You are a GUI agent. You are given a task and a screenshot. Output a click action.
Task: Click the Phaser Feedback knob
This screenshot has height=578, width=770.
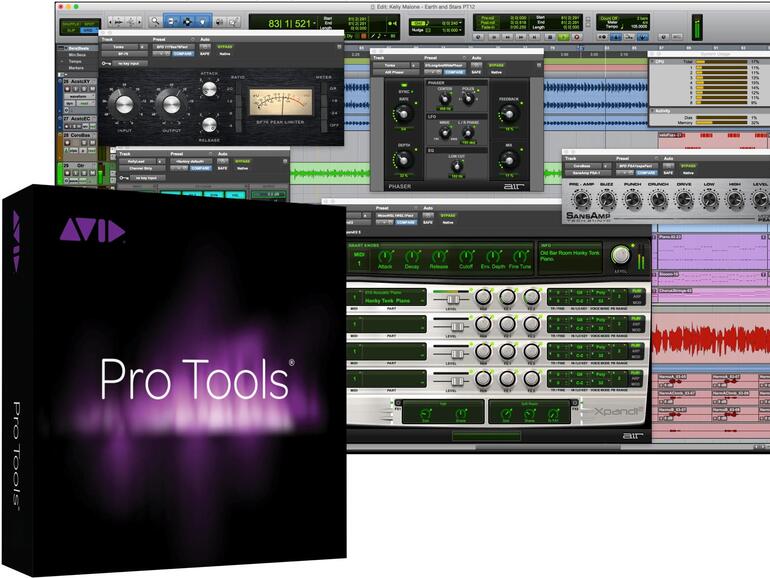[x=509, y=114]
